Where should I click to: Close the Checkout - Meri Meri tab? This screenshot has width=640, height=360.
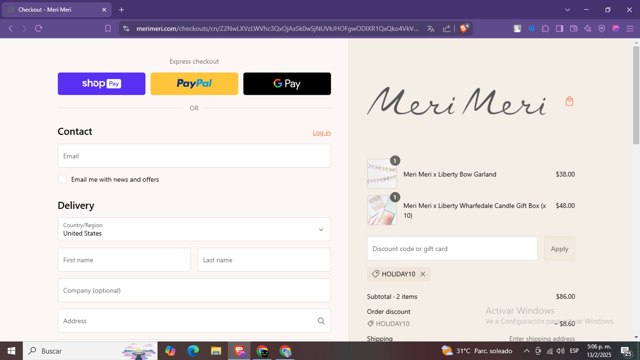click(104, 9)
